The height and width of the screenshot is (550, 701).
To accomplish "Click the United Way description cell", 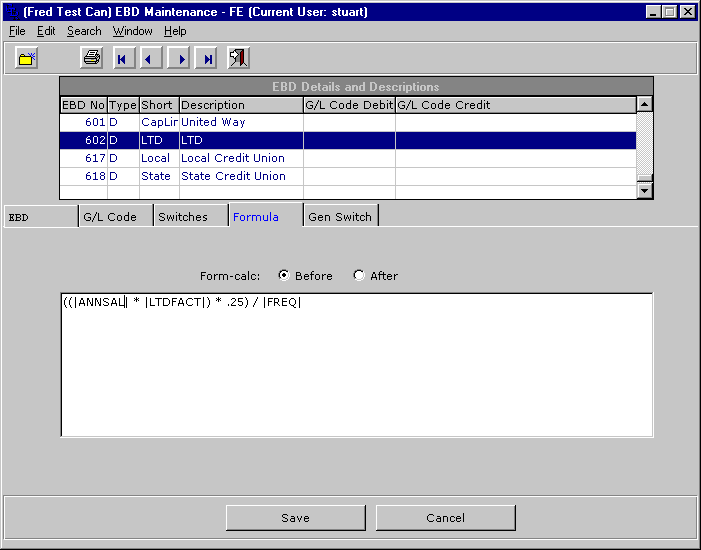I will coord(241,123).
